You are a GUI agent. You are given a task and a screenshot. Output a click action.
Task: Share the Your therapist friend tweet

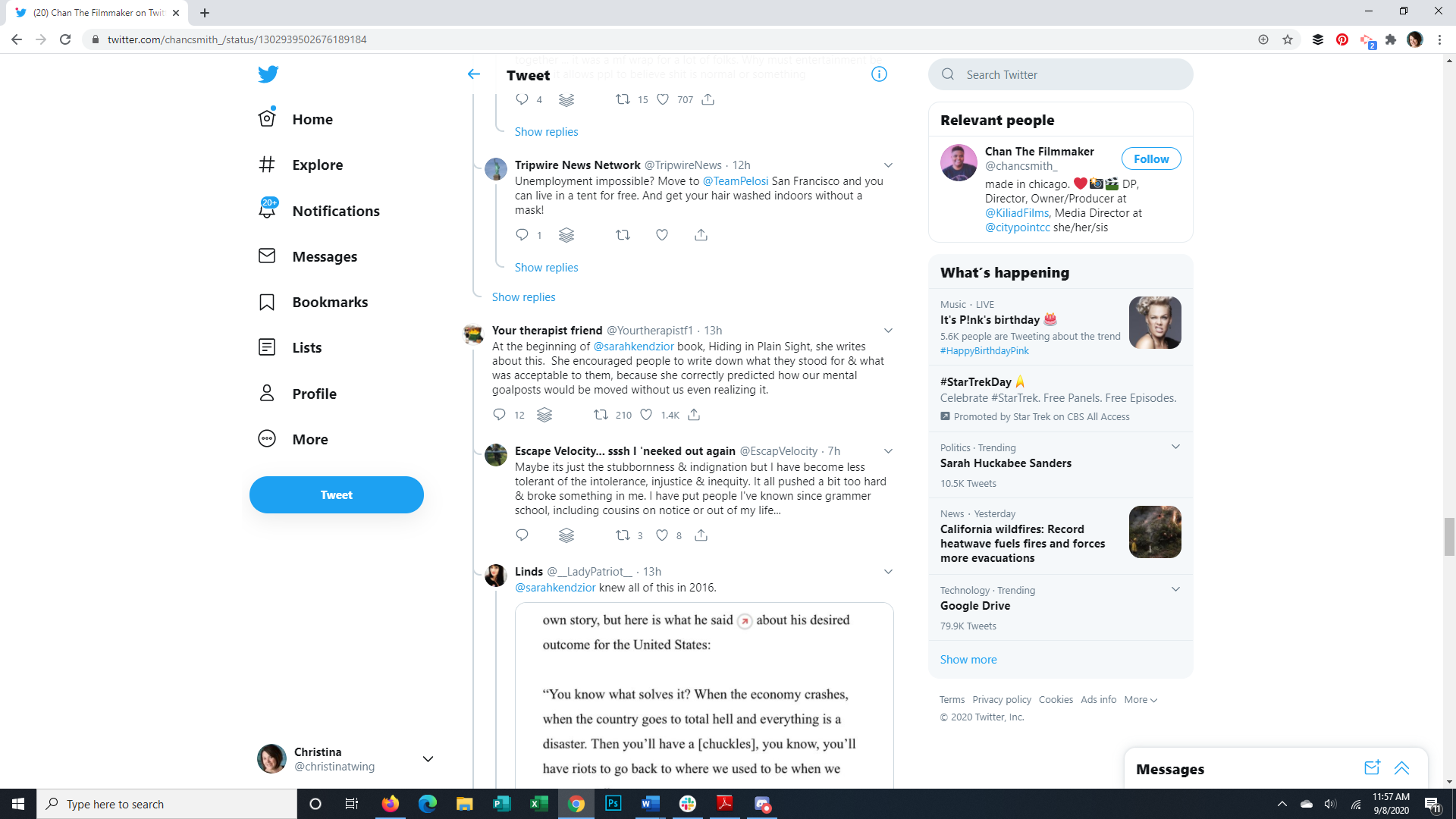(694, 415)
